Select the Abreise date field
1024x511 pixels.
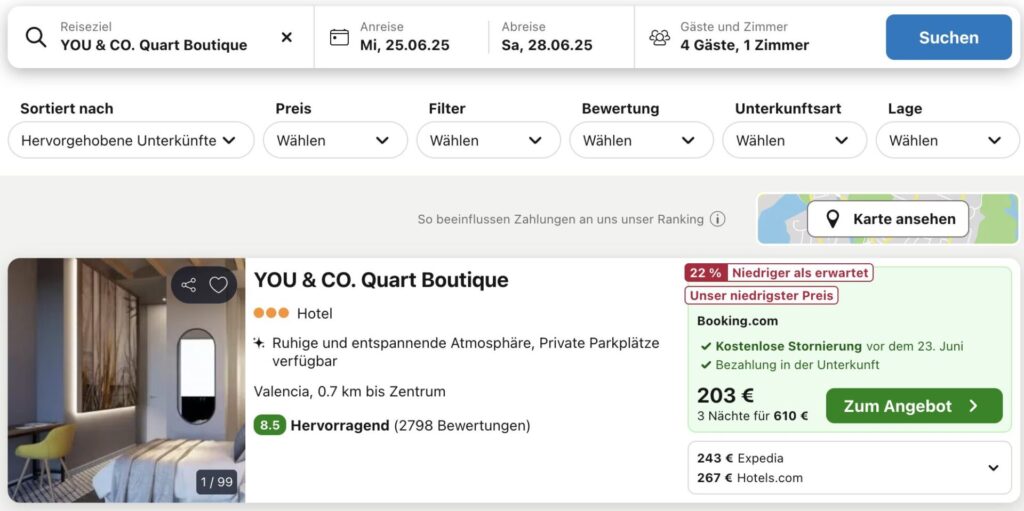[560, 37]
